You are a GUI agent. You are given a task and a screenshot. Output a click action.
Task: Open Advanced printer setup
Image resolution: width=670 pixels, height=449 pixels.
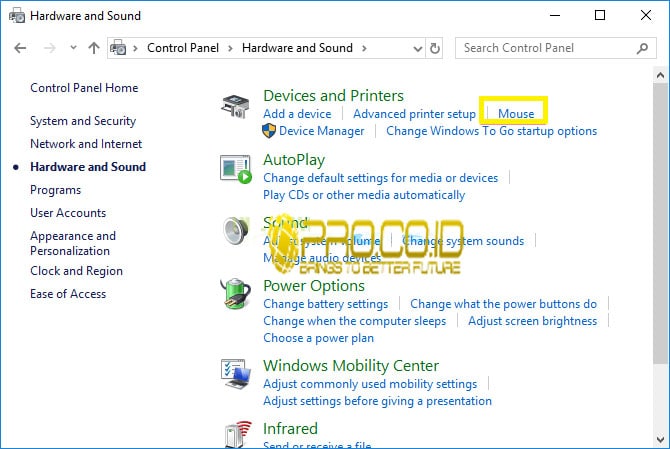tap(414, 114)
